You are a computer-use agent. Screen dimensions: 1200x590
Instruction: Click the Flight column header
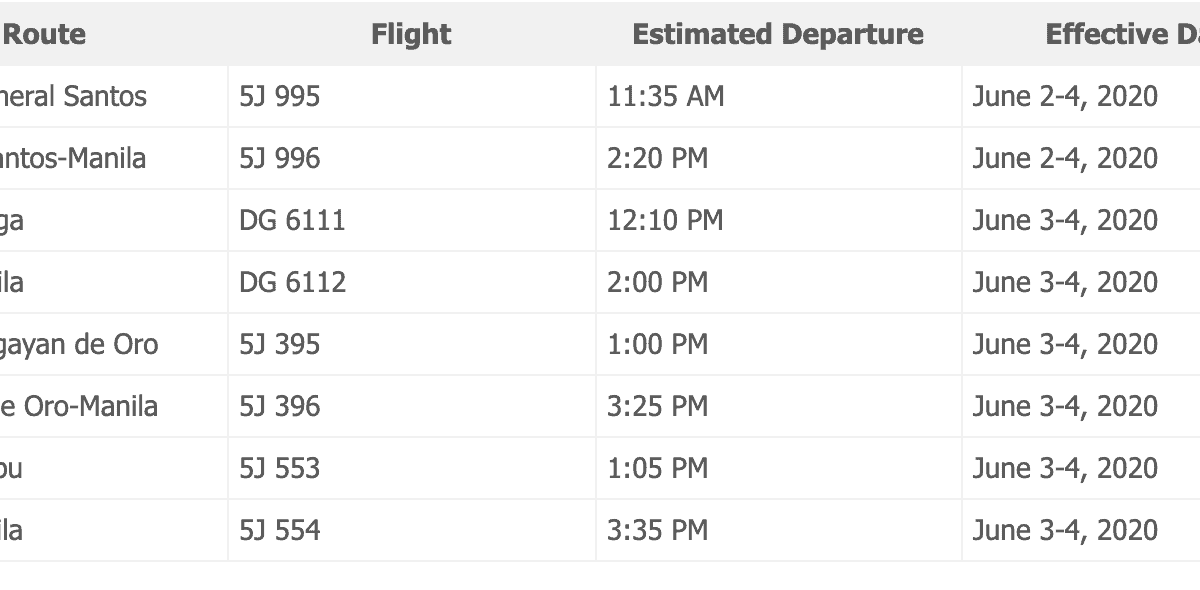[411, 34]
